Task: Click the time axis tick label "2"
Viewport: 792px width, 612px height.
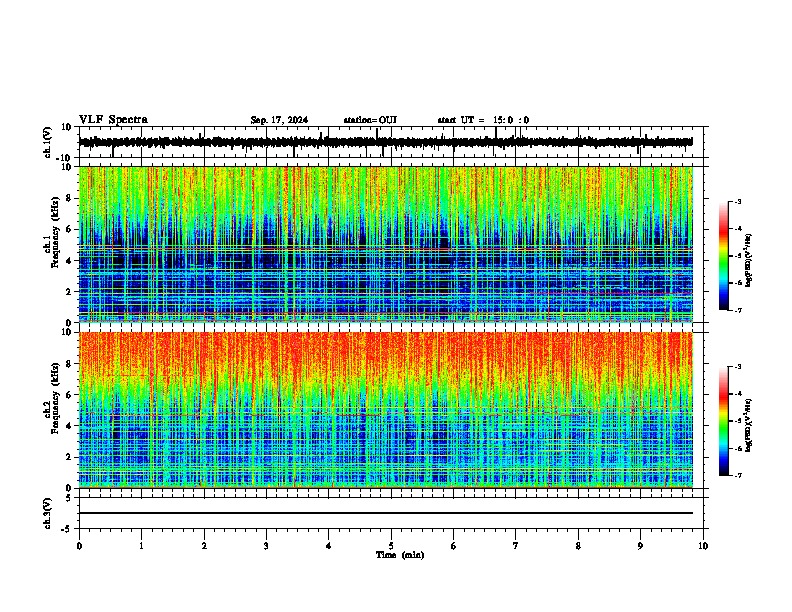Action: pyautogui.click(x=204, y=546)
